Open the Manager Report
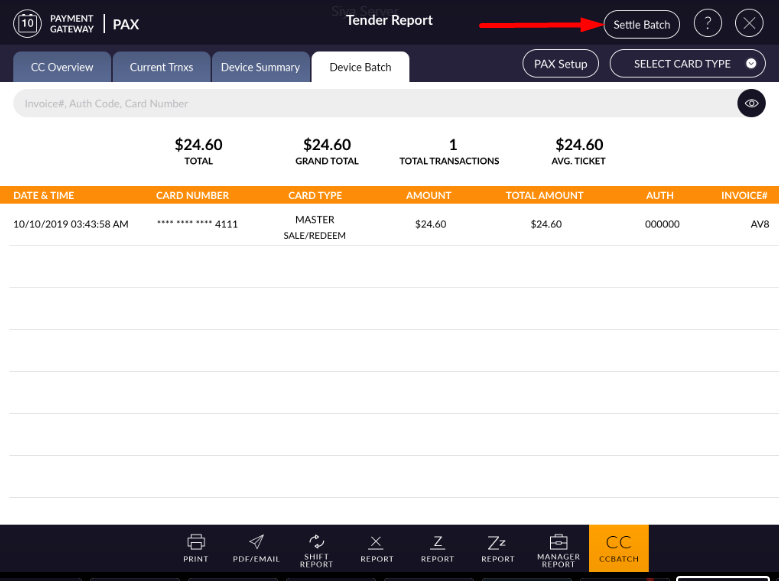 pos(558,549)
